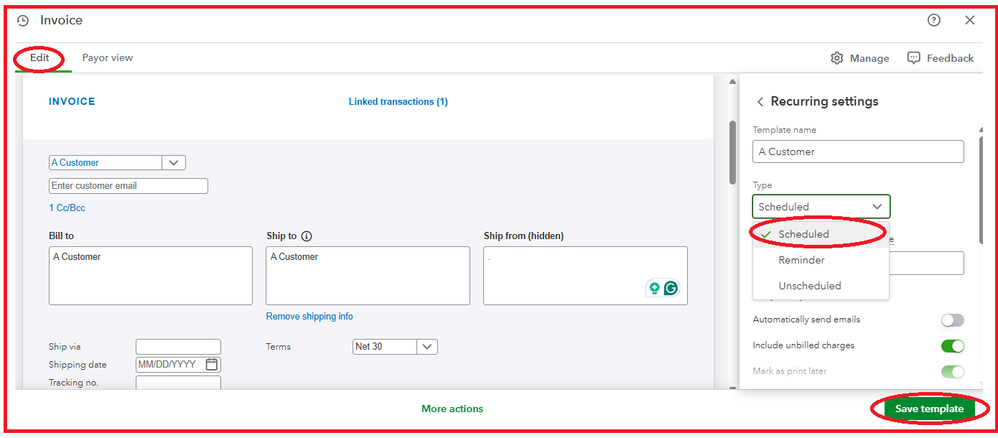The height and width of the screenshot is (438, 998).
Task: Click the Ship to info icon
Action: (306, 237)
